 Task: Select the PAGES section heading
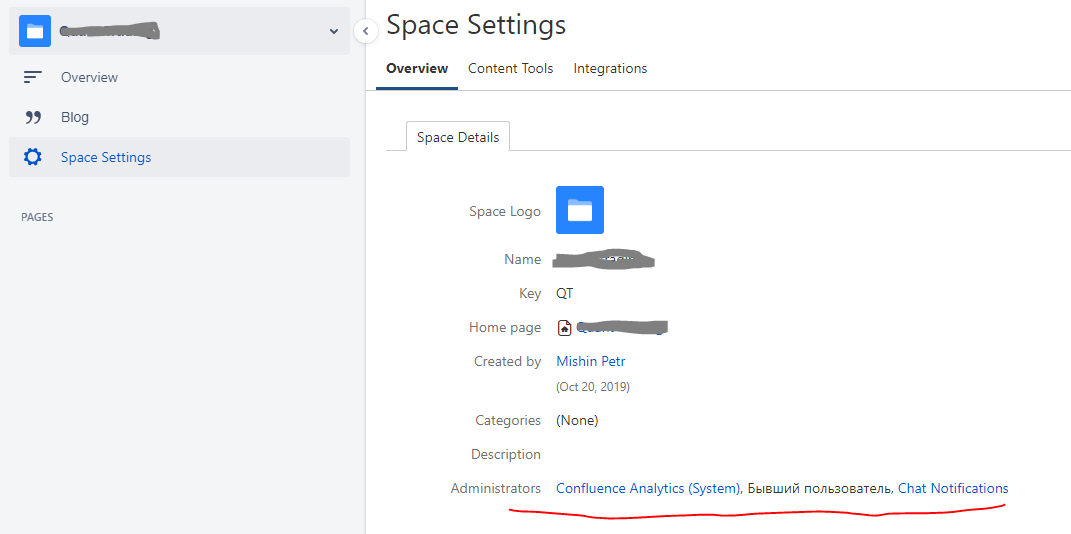37,217
